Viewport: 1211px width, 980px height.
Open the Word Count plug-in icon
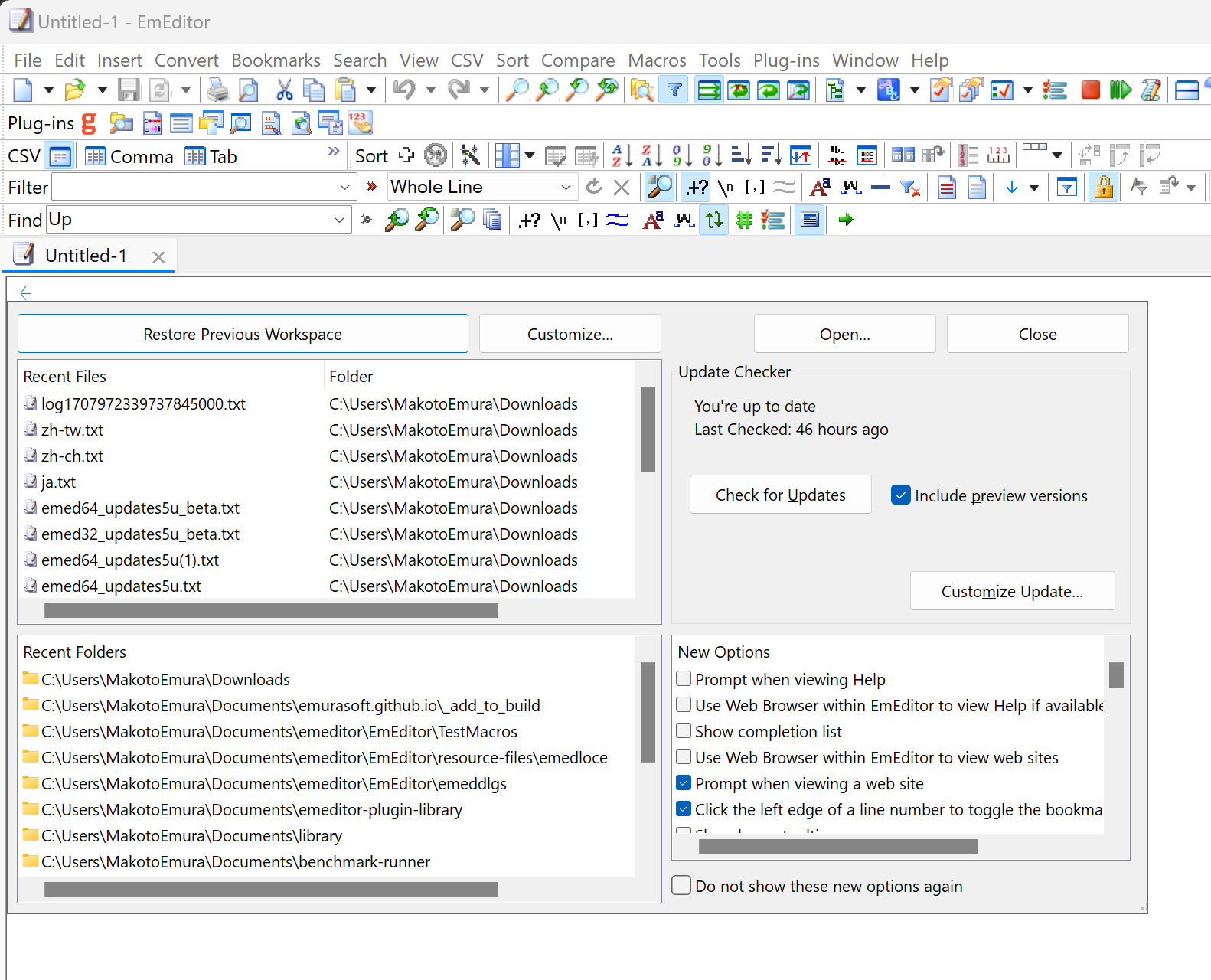(360, 123)
